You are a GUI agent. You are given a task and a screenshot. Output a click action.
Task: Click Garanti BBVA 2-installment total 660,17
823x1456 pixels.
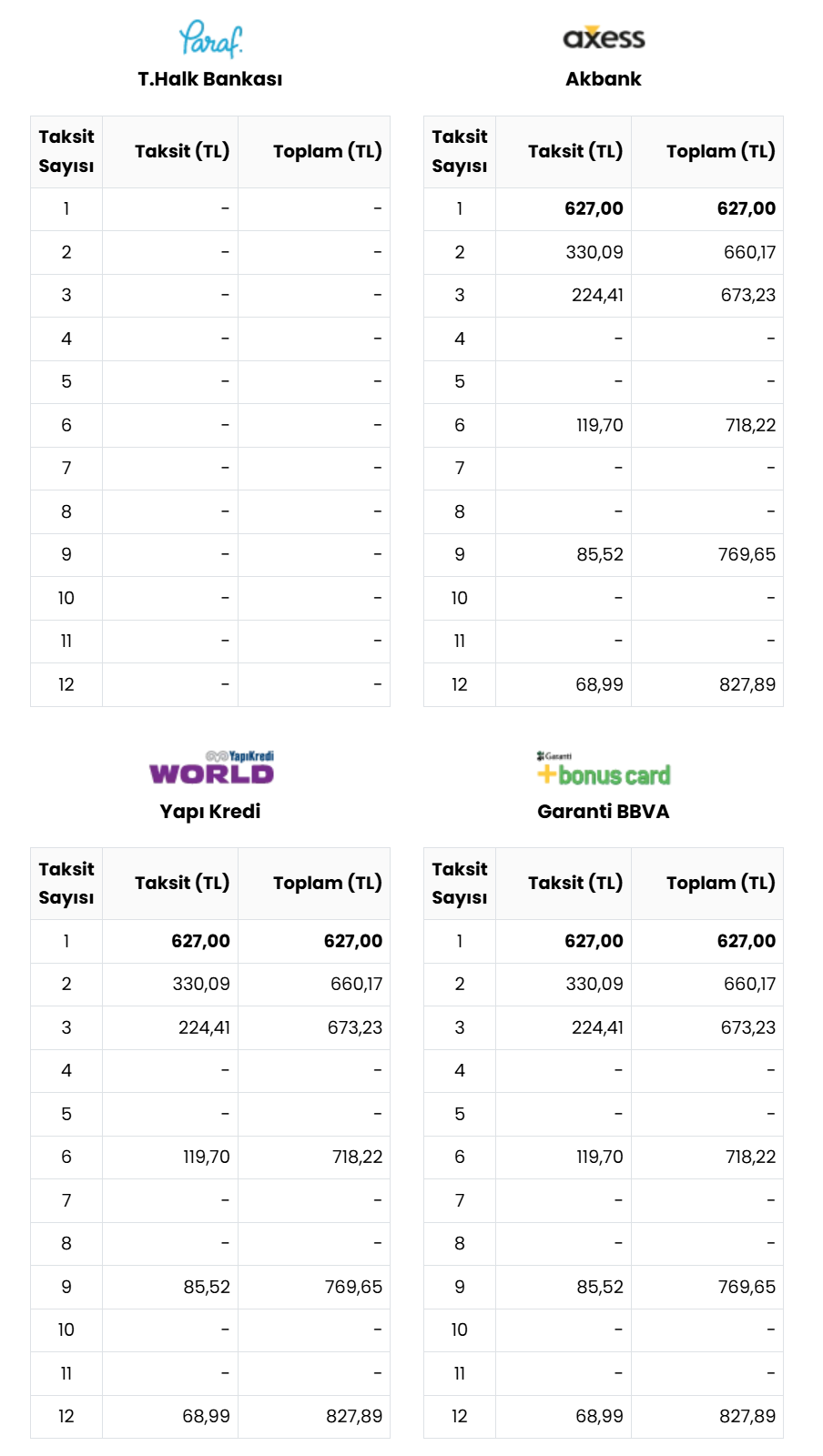click(750, 984)
